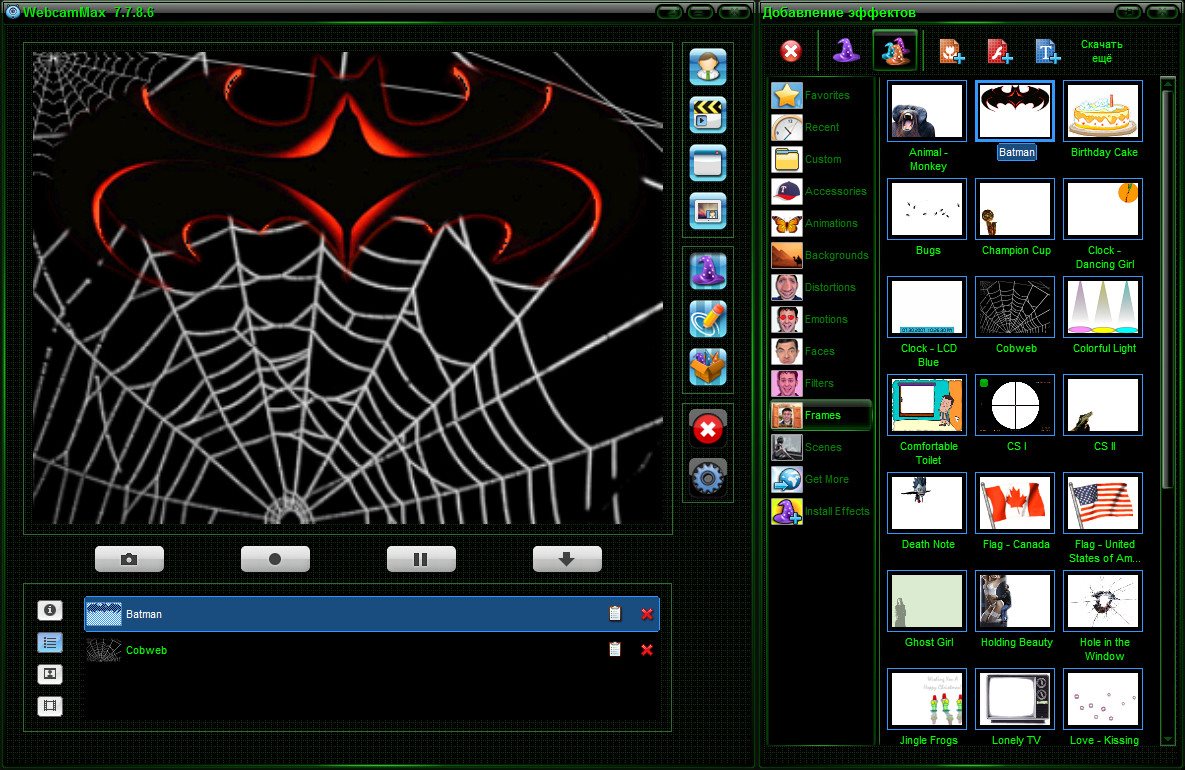Open the picture-in-picture panel icon
Image resolution: width=1185 pixels, height=770 pixels.
(50, 674)
